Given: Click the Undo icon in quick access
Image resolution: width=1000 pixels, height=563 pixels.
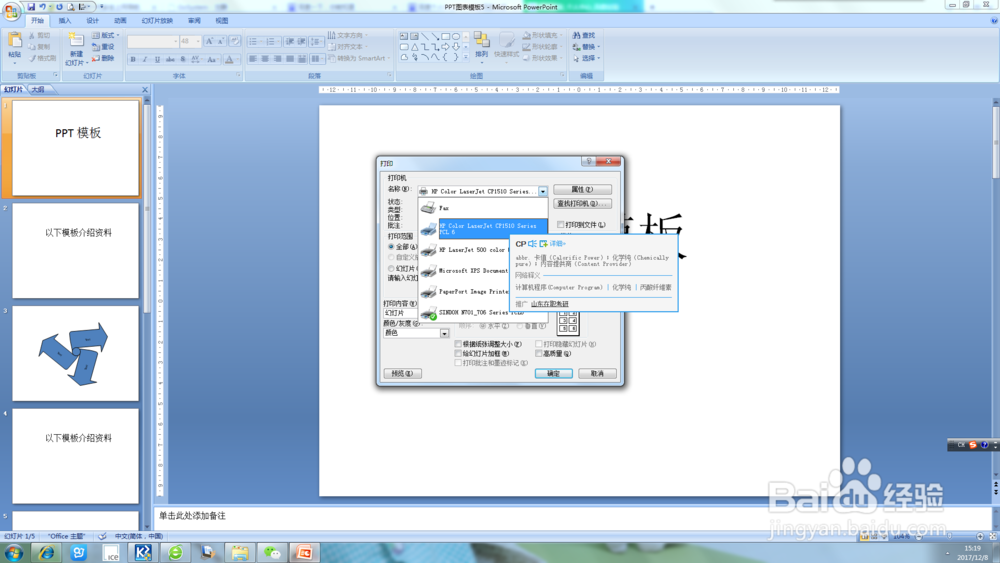Looking at the screenshot, I should coord(42,7).
